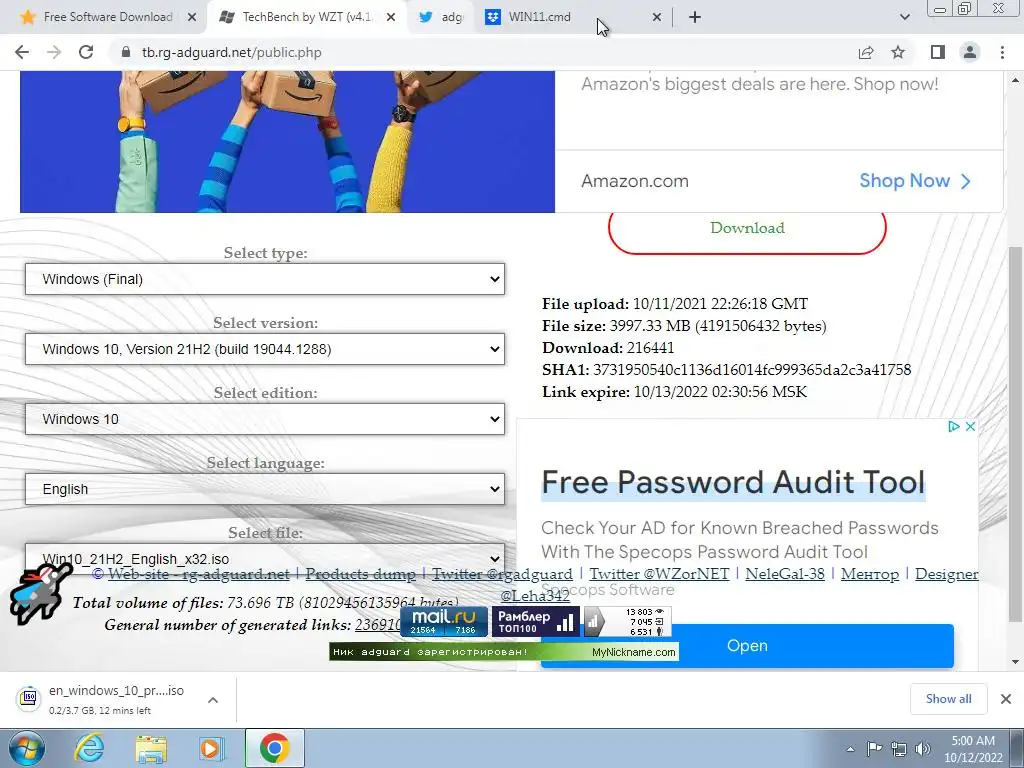This screenshot has height=768, width=1024.
Task: Click the SHA1 hash value text
Action: point(752,370)
